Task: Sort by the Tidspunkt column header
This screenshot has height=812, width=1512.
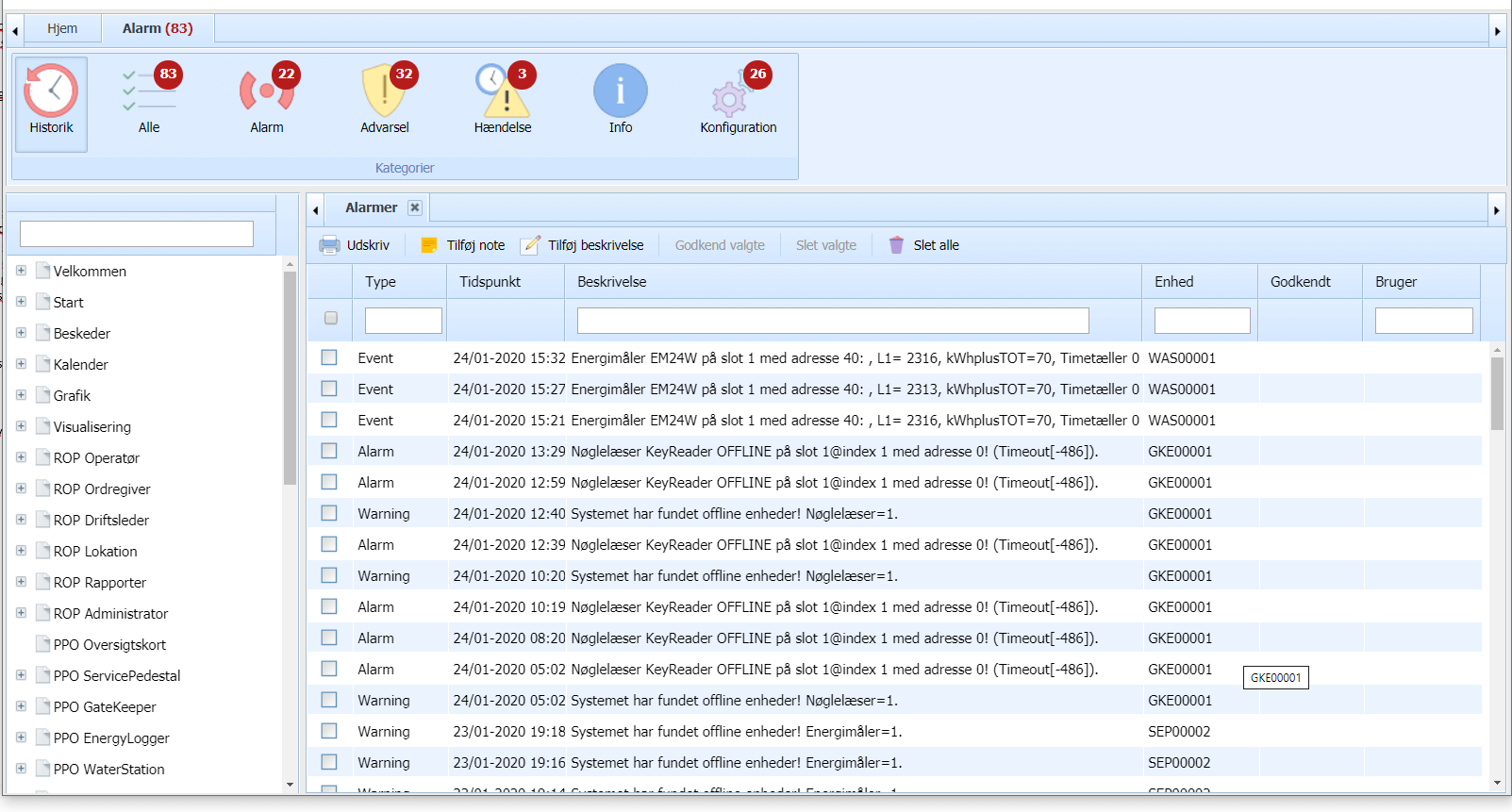Action: tap(506, 282)
